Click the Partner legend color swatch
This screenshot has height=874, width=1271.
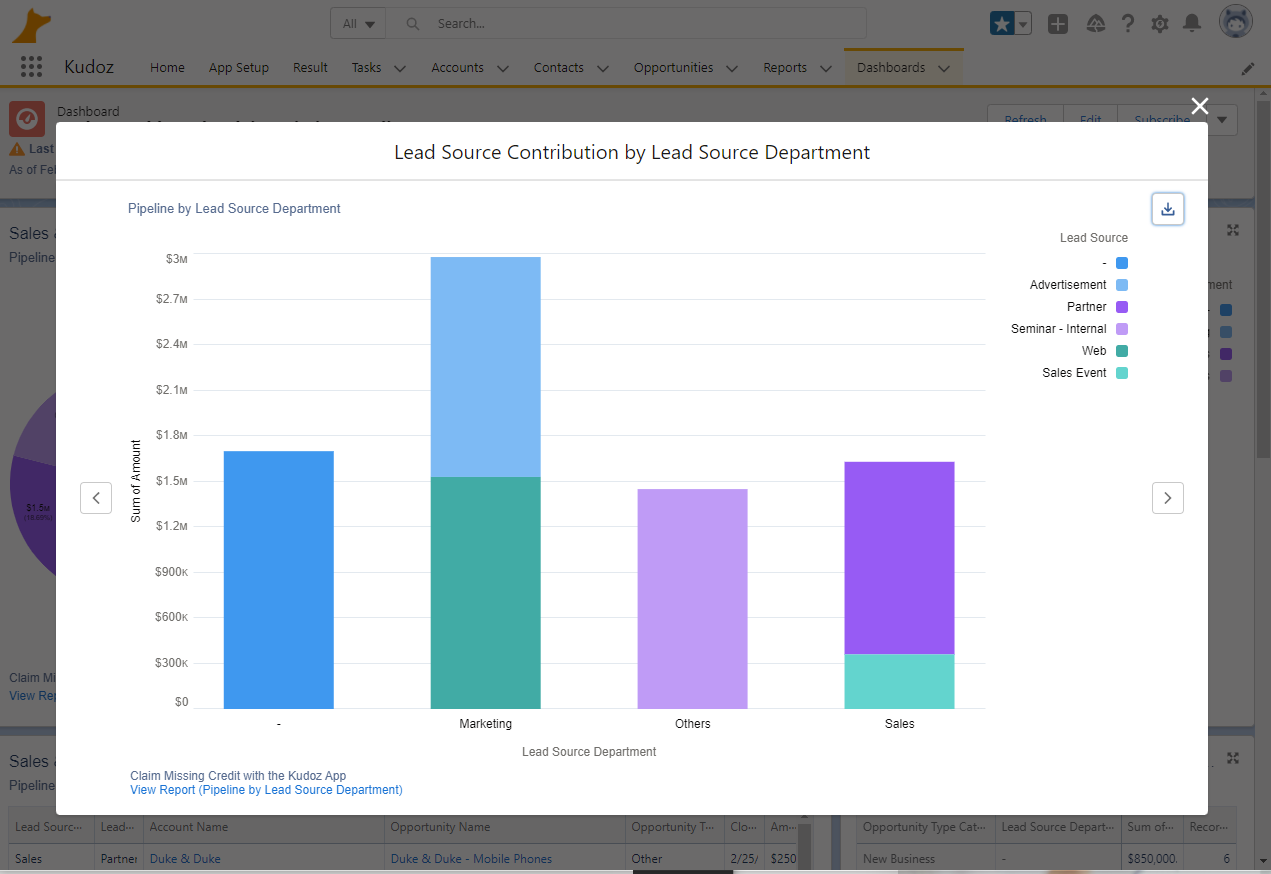point(1121,307)
